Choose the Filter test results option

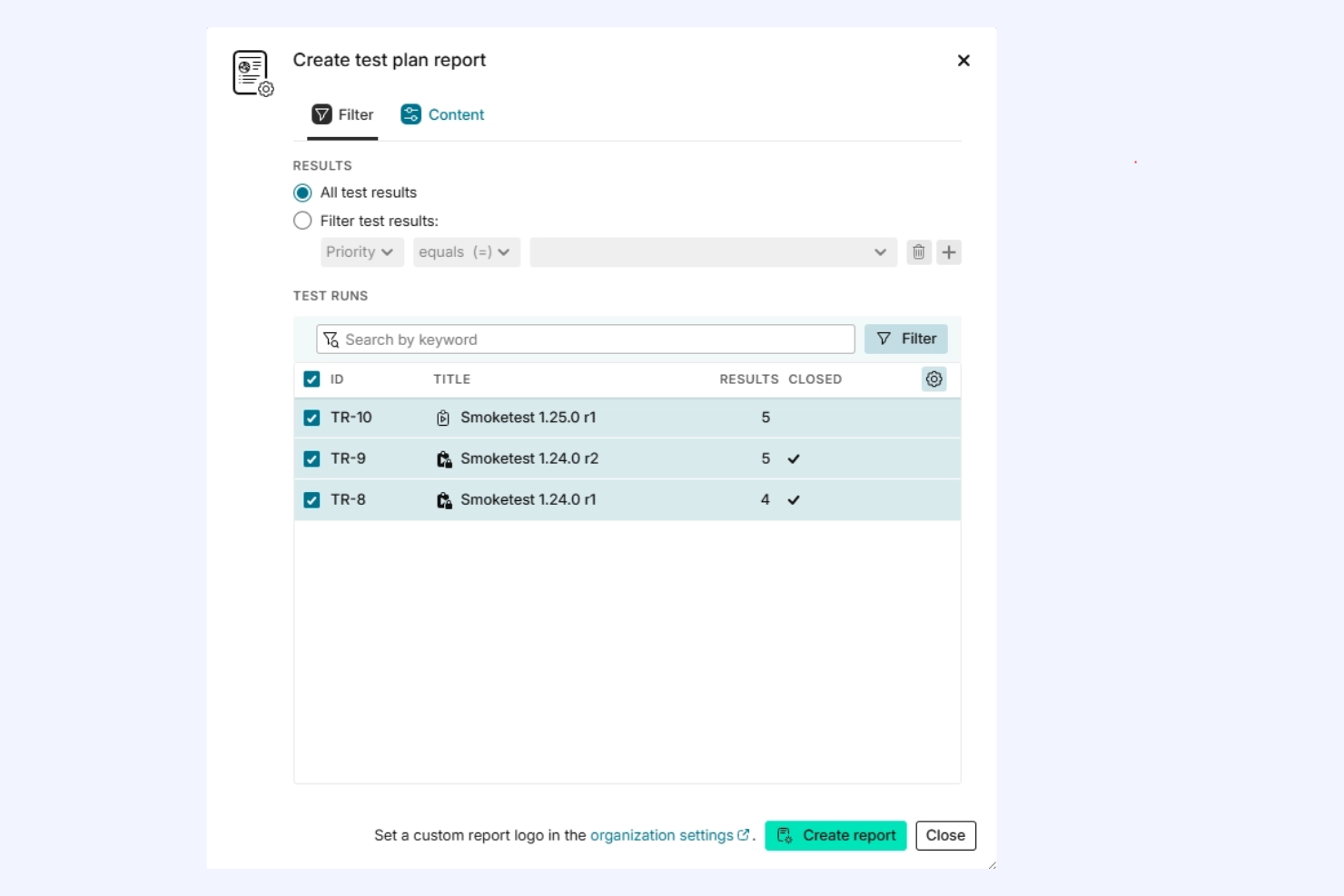(301, 220)
